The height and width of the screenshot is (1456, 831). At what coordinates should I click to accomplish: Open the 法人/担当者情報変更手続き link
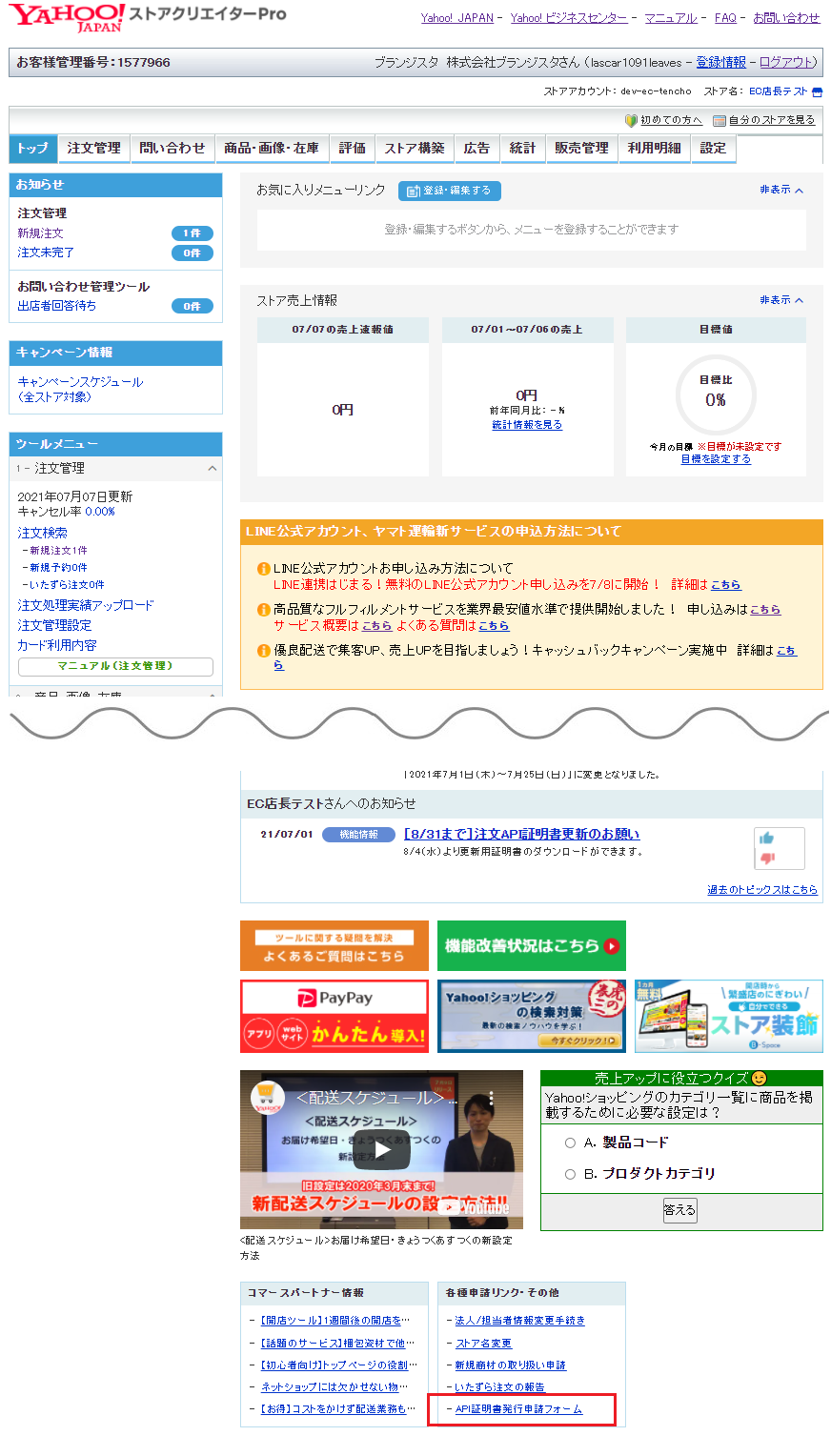[x=519, y=1321]
